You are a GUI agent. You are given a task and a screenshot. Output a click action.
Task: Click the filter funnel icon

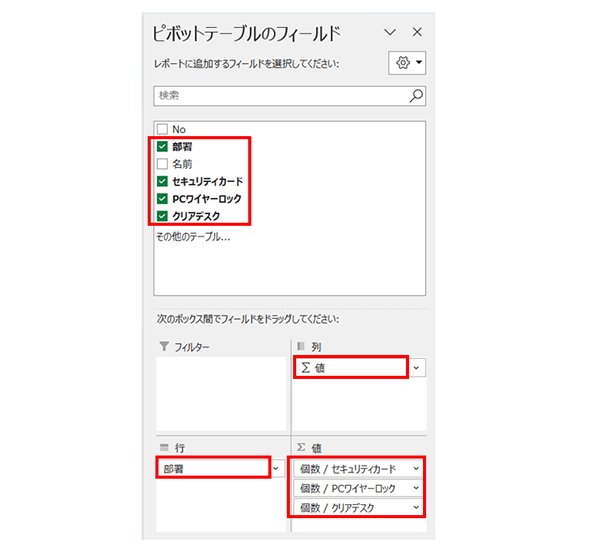pos(164,346)
